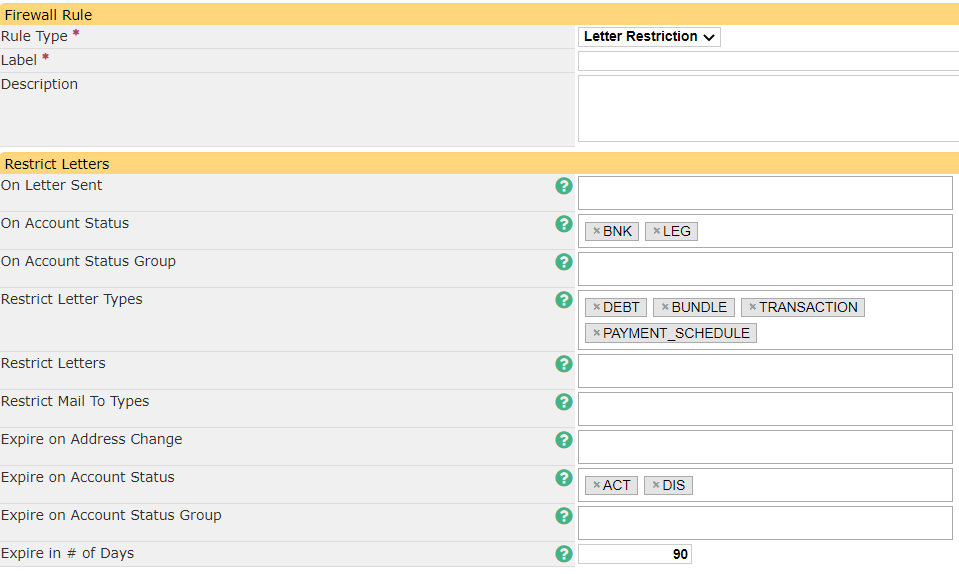This screenshot has width=959, height=574.
Task: Click the Restrict Letters section header
Action: click(x=480, y=164)
